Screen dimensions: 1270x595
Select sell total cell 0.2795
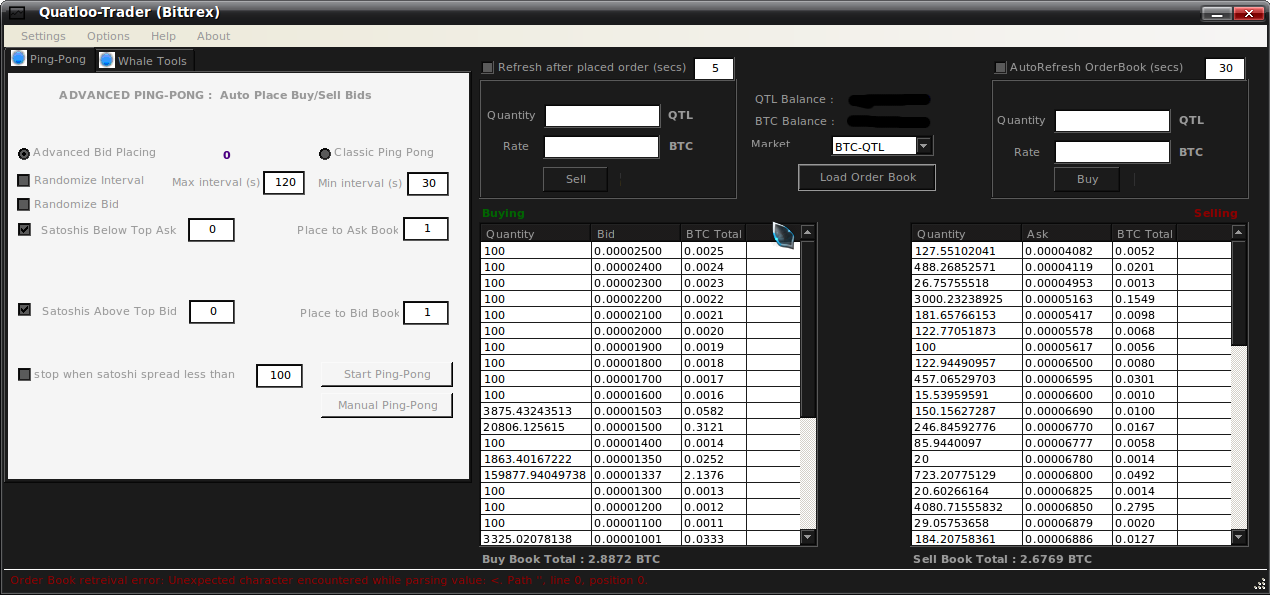click(1145, 507)
